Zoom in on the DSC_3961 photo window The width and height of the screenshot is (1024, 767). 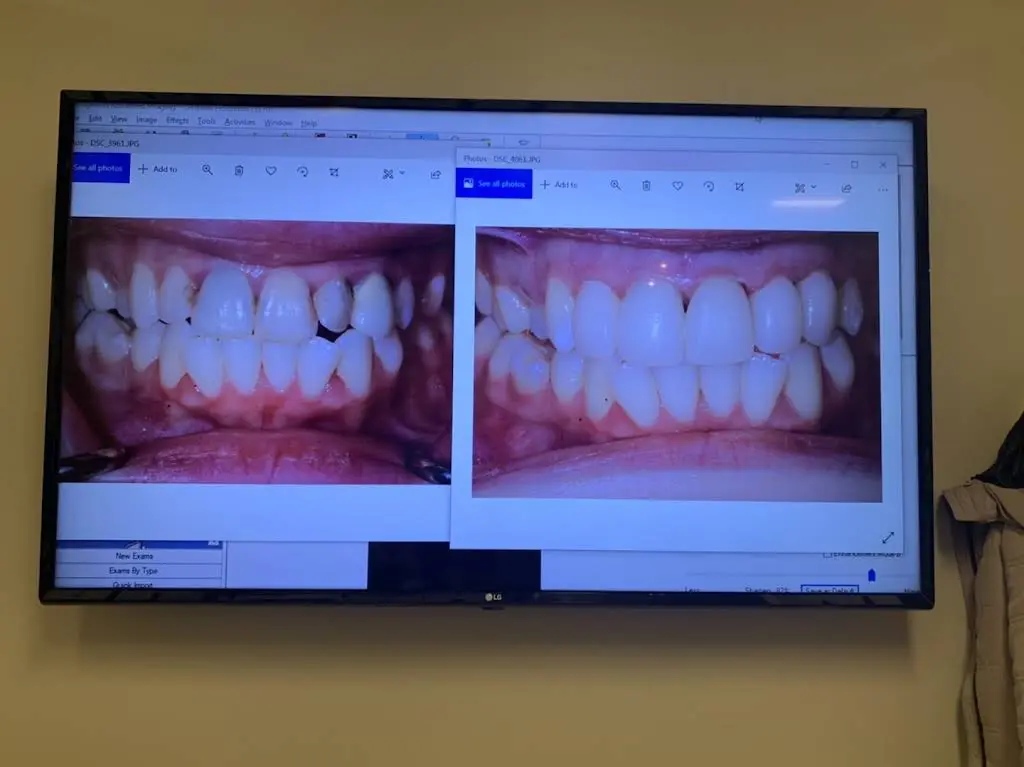click(207, 170)
